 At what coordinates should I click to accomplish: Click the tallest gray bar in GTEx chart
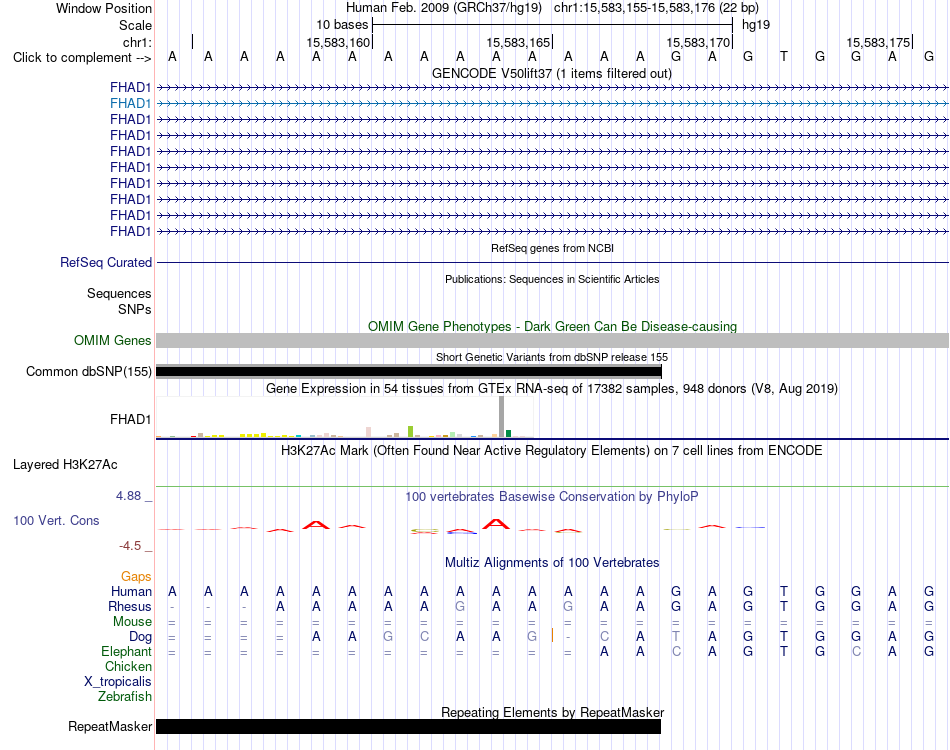(x=501, y=417)
